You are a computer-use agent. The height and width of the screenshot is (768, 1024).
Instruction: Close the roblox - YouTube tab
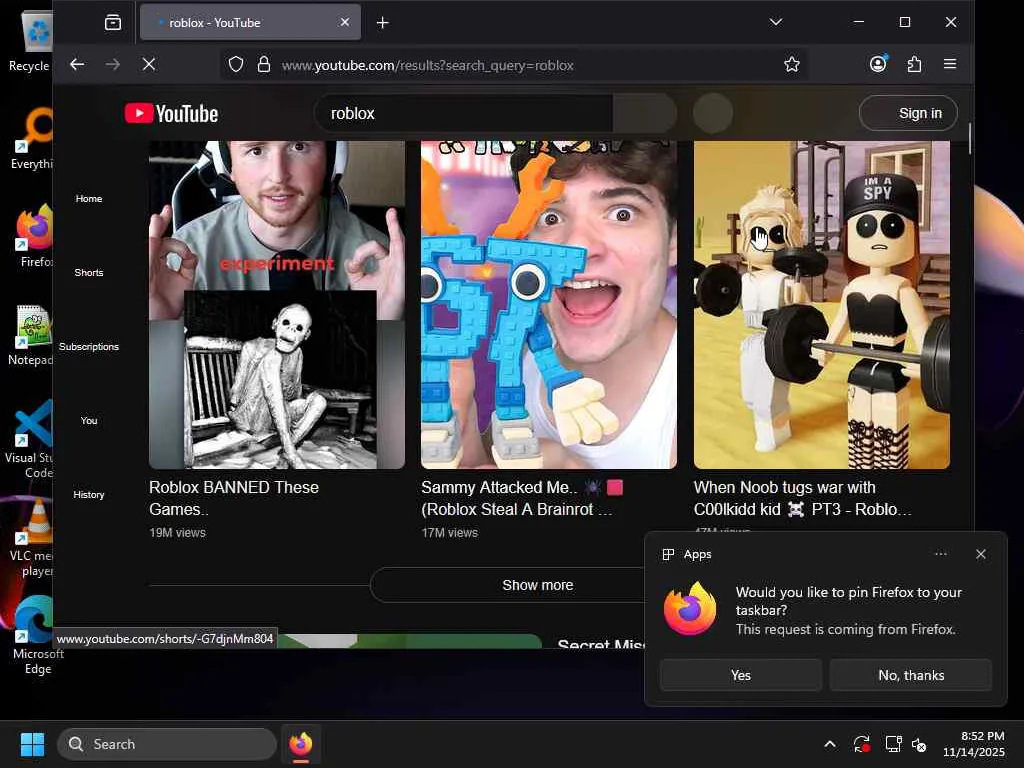[345, 22]
